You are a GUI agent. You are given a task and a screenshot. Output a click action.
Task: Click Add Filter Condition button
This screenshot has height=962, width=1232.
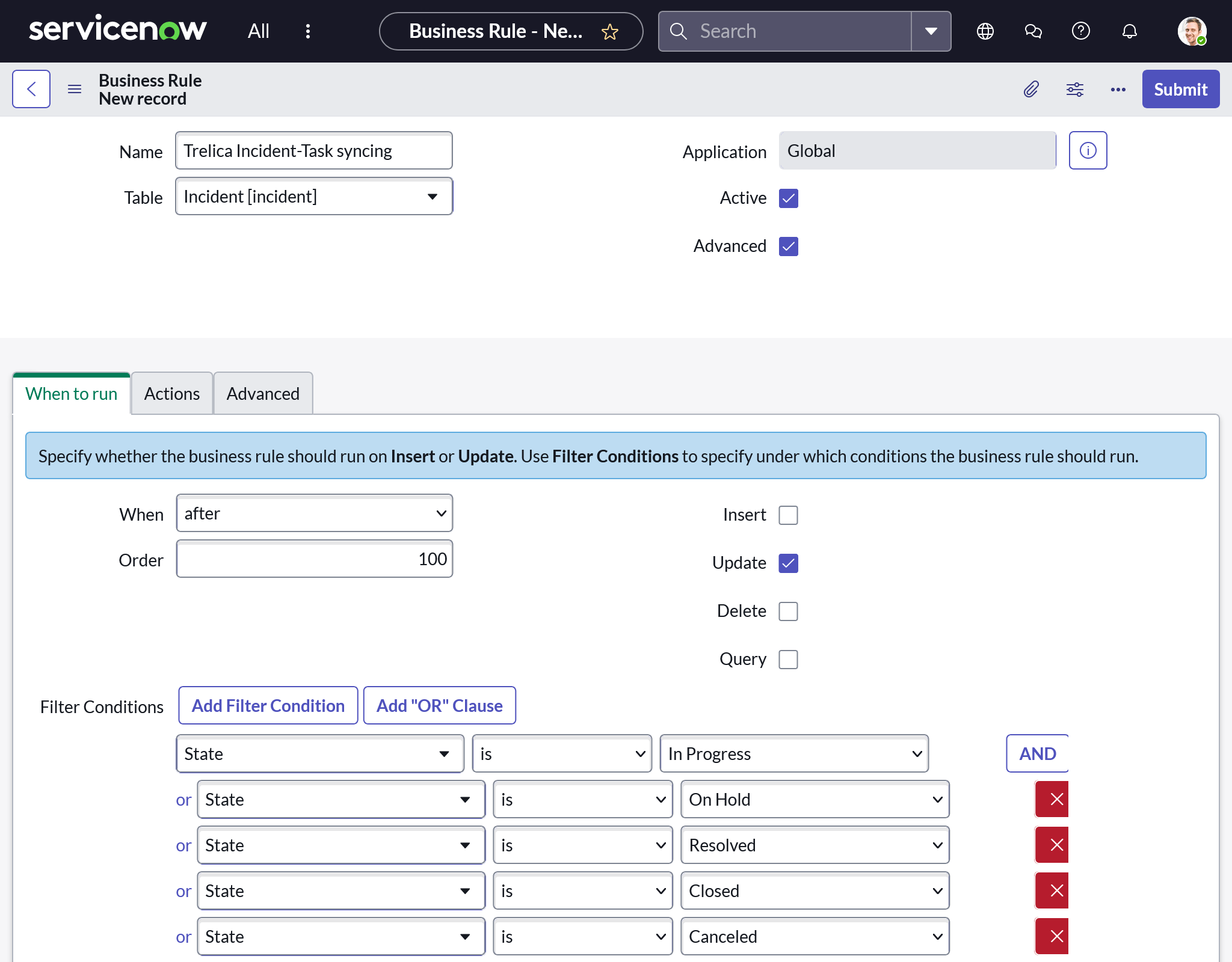point(268,705)
